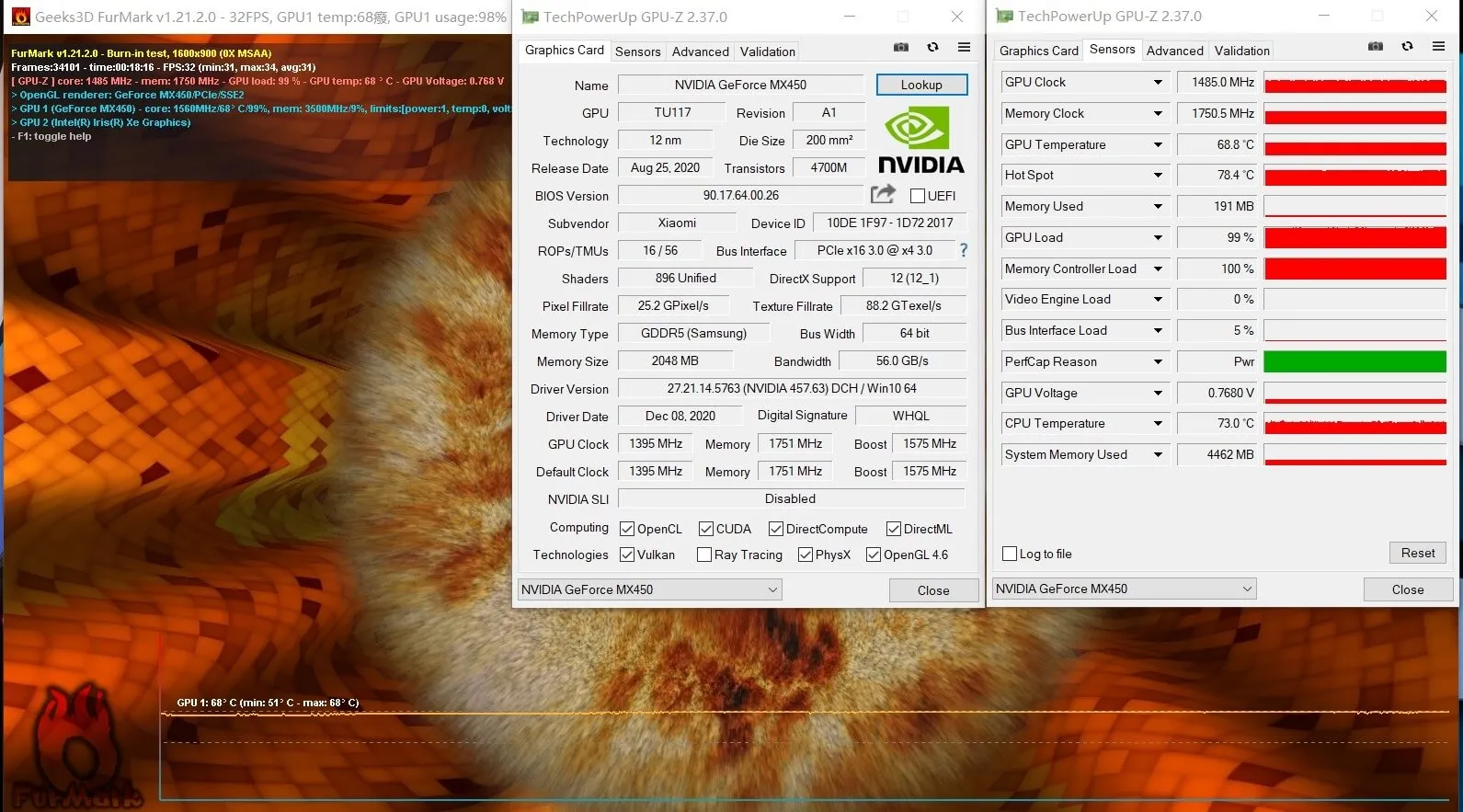Click the BIOS share/export icon
This screenshot has height=812, width=1463.
[883, 194]
